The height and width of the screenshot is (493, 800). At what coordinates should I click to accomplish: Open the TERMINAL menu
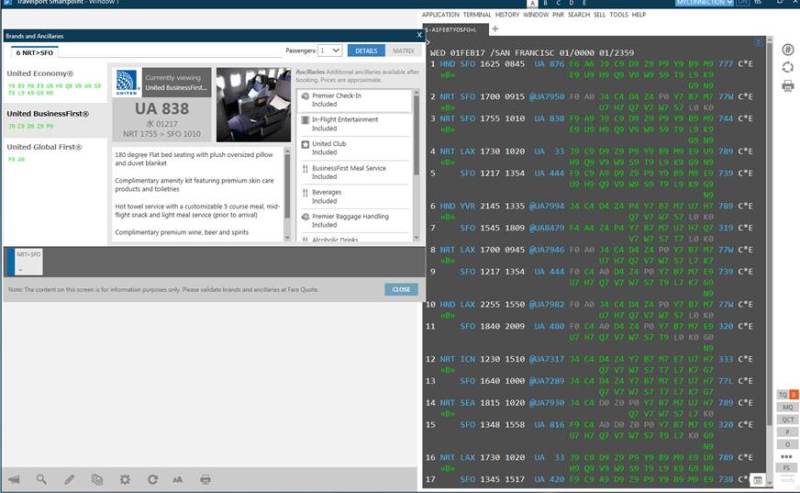click(477, 15)
